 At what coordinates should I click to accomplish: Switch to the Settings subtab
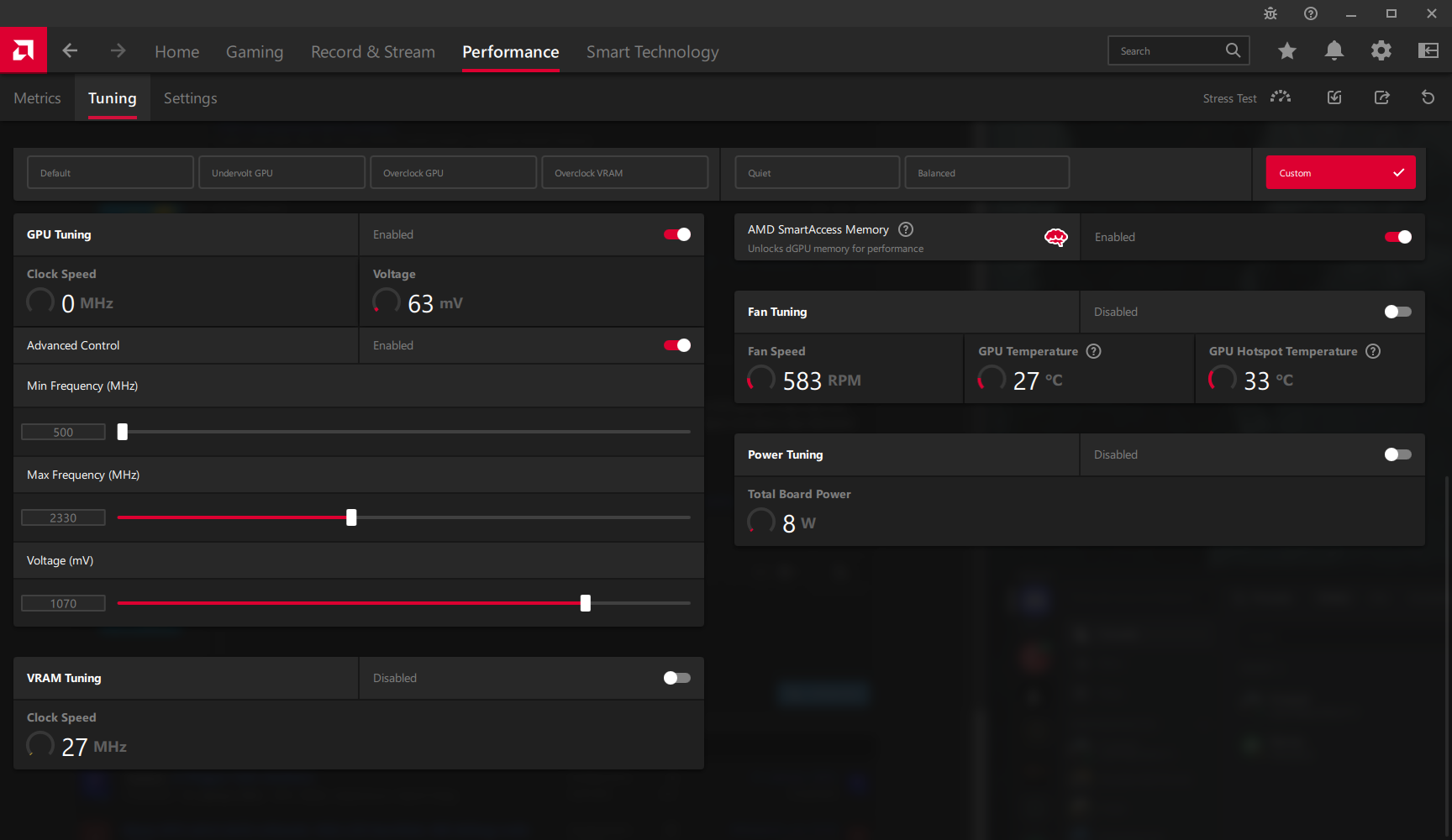coord(191,98)
